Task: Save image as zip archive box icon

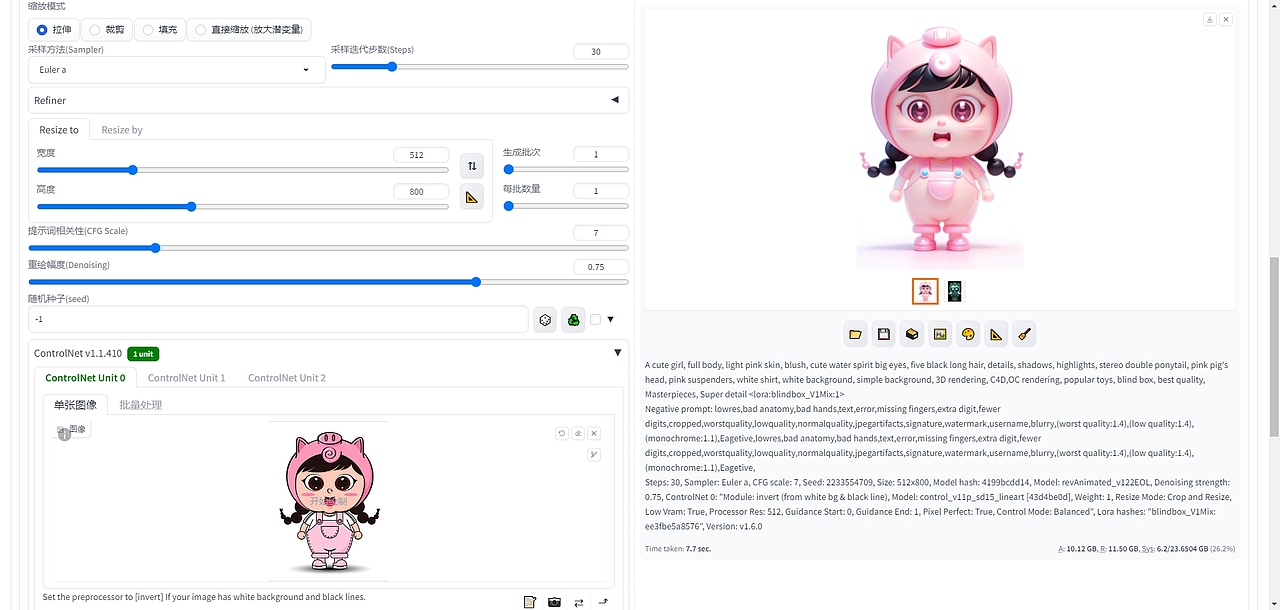Action: (x=911, y=334)
